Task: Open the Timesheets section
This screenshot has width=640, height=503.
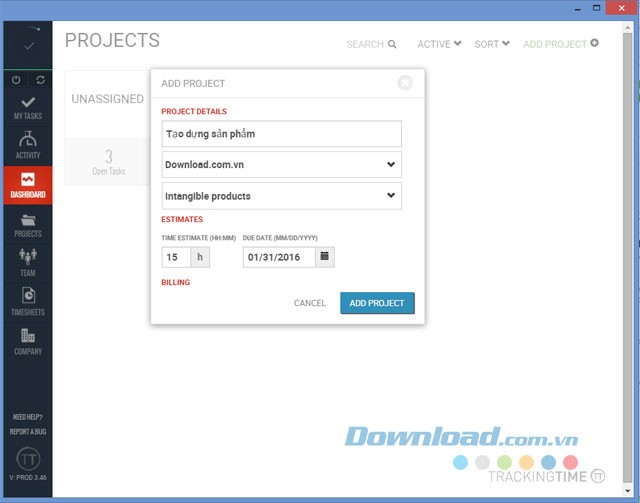Action: [27, 302]
